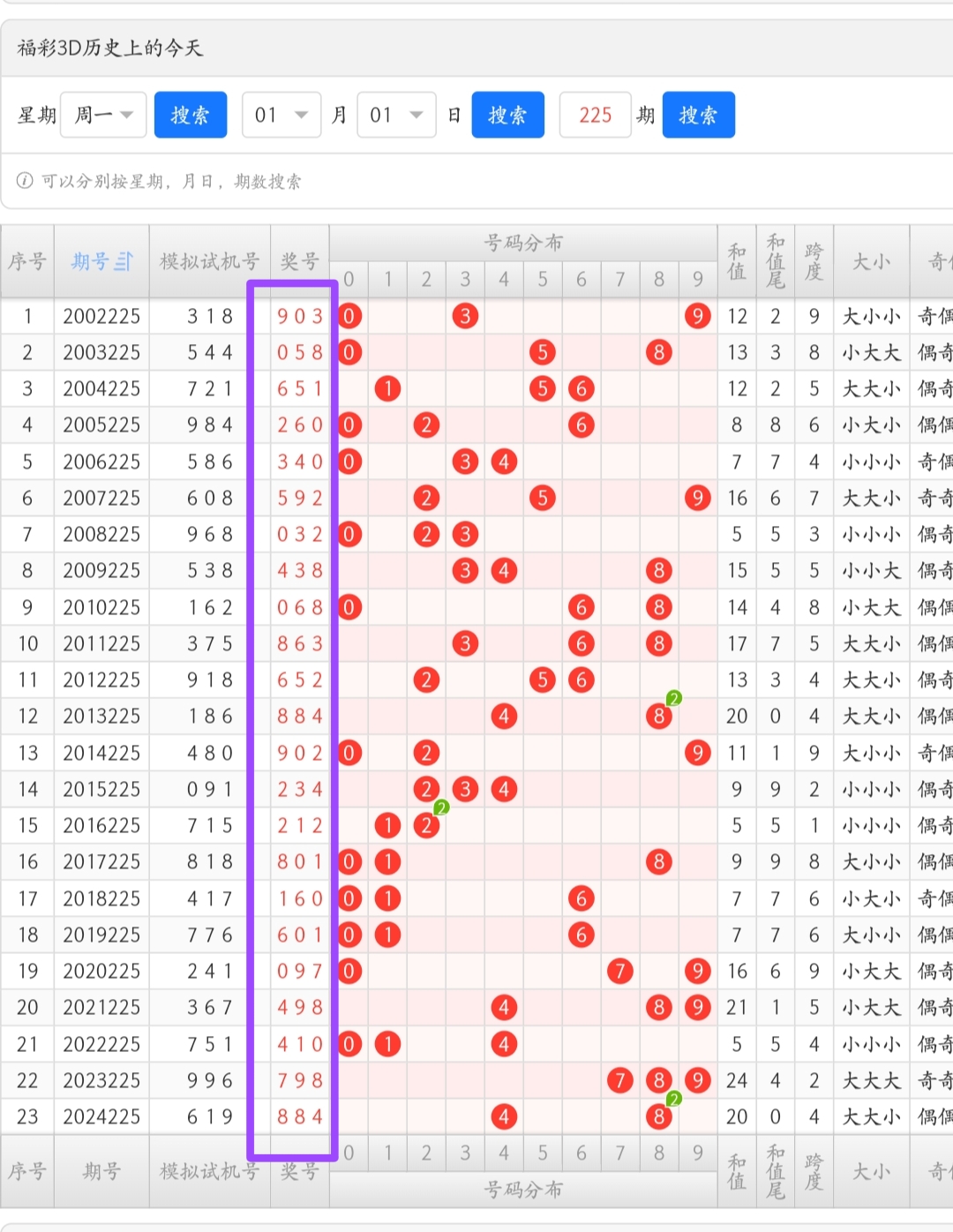This screenshot has height=1232, width=953.
Task: Click the top 和值尾 column header
Action: pos(776,261)
